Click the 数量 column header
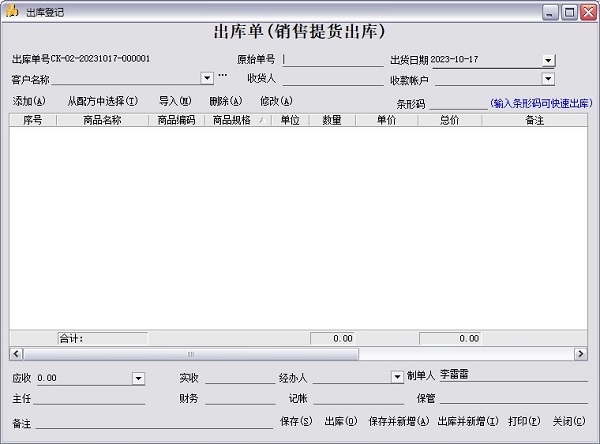 tap(332, 120)
